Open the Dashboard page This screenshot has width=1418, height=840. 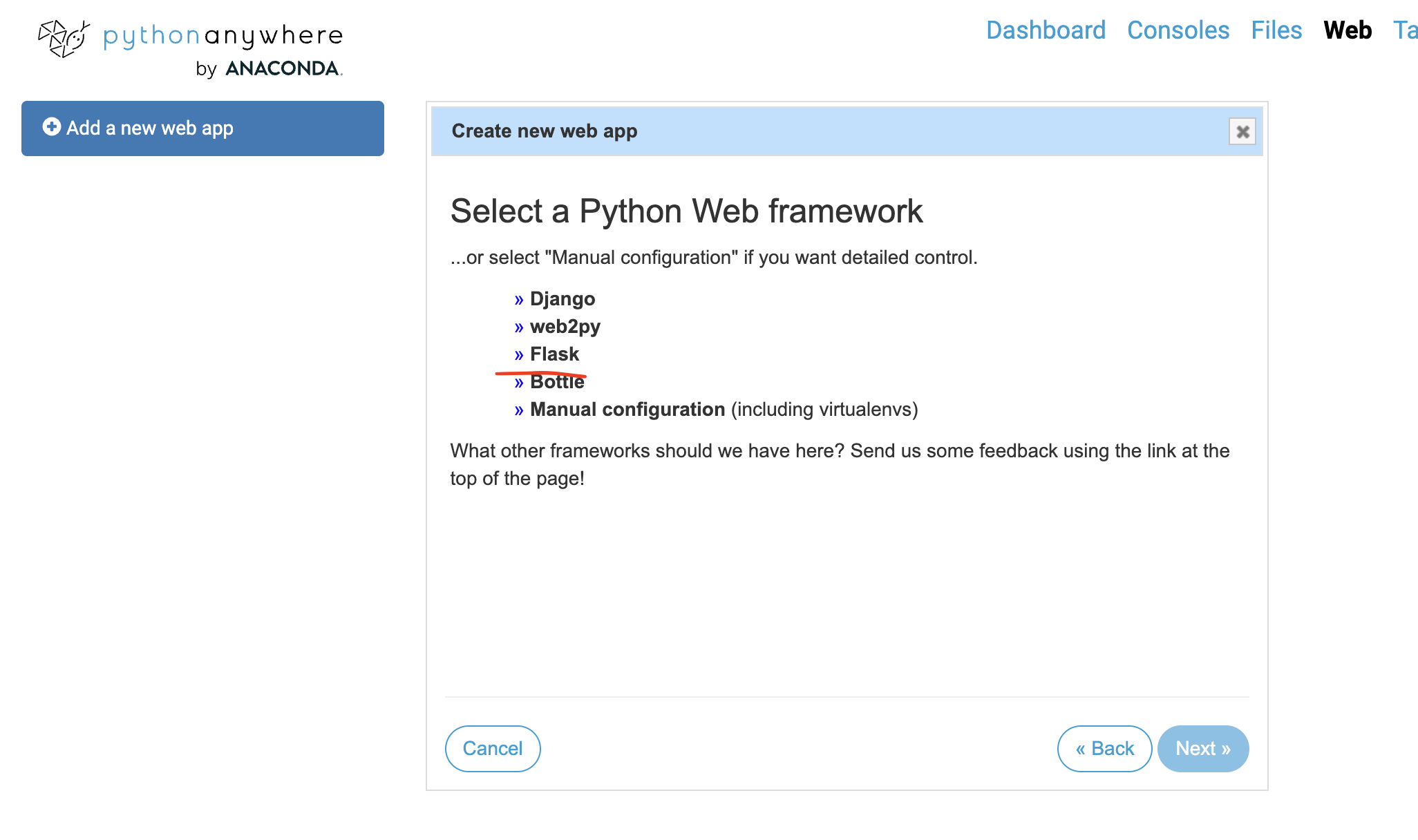coord(1046,30)
